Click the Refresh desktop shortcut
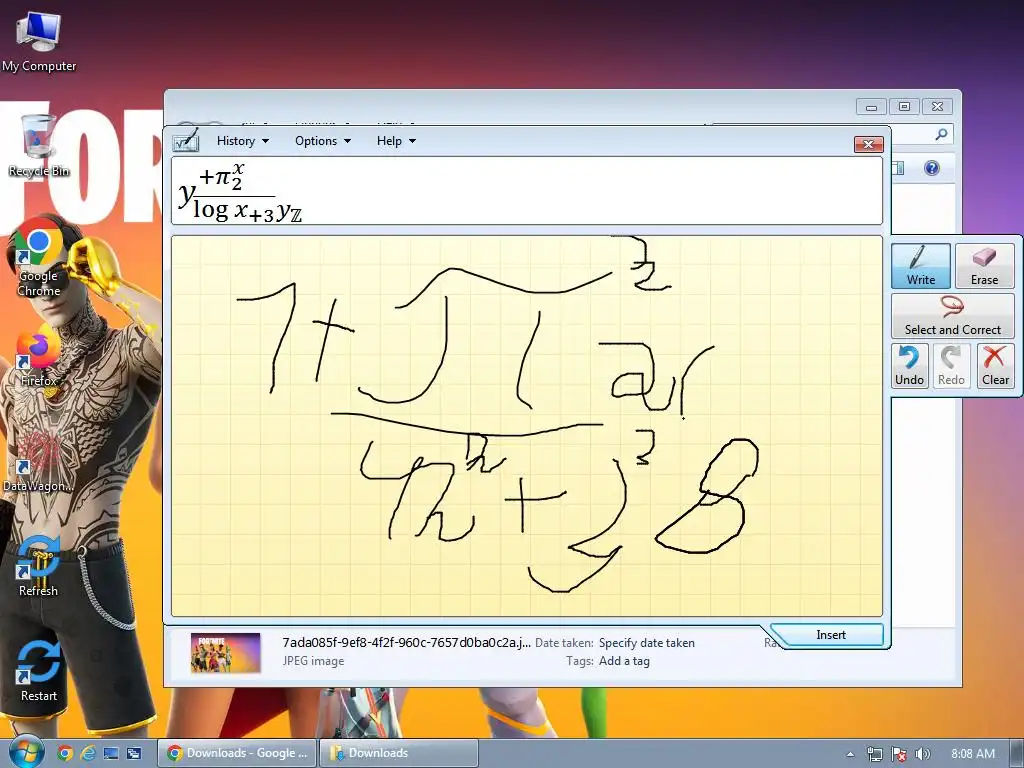The height and width of the screenshot is (768, 1024). click(39, 566)
